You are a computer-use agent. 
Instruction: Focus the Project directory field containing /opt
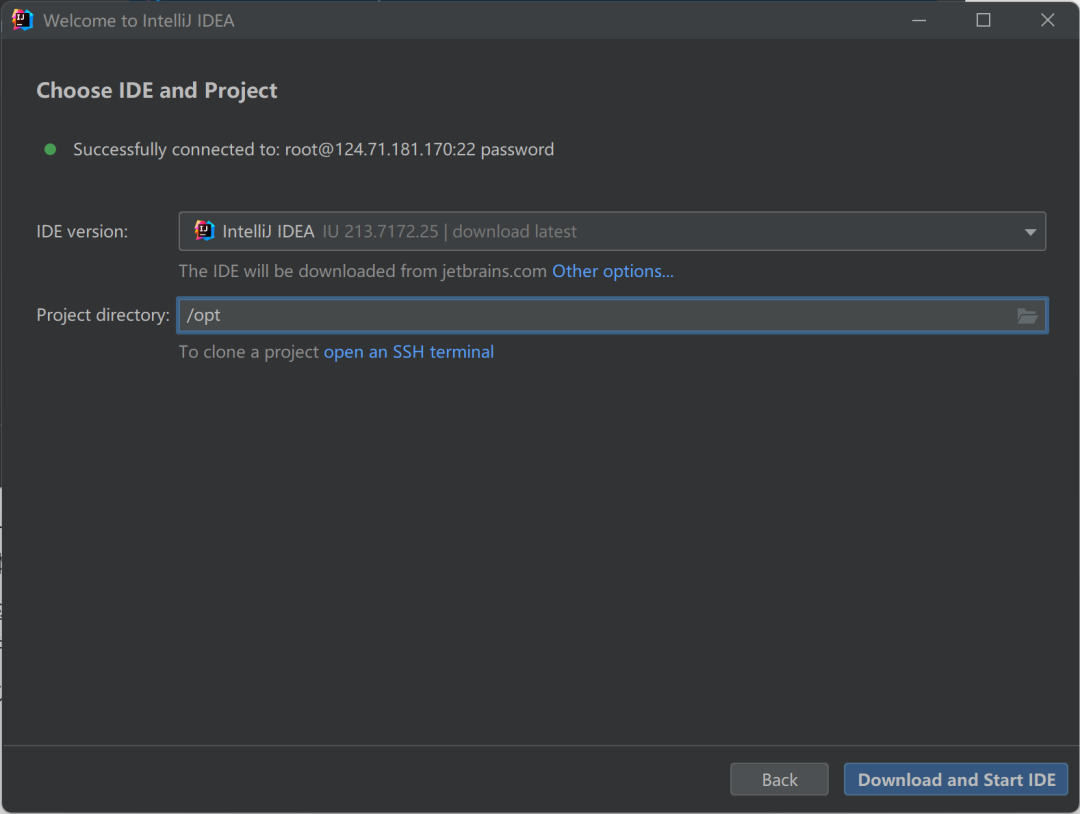[x=612, y=315]
